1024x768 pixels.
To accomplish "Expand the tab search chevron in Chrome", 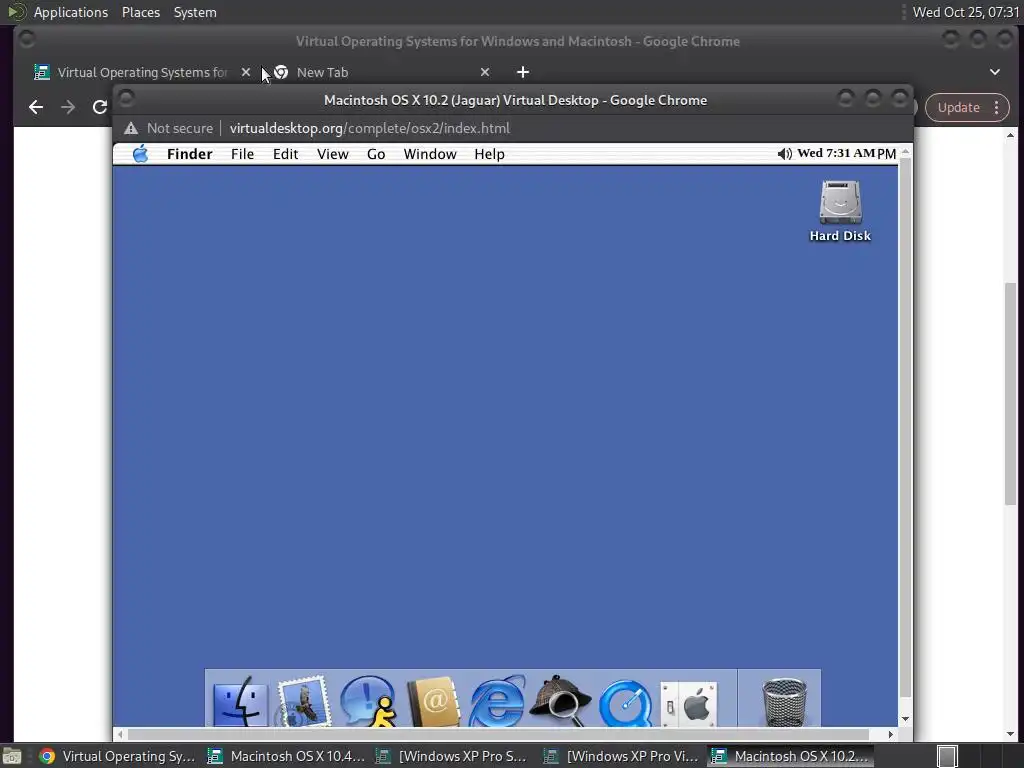I will 995,72.
